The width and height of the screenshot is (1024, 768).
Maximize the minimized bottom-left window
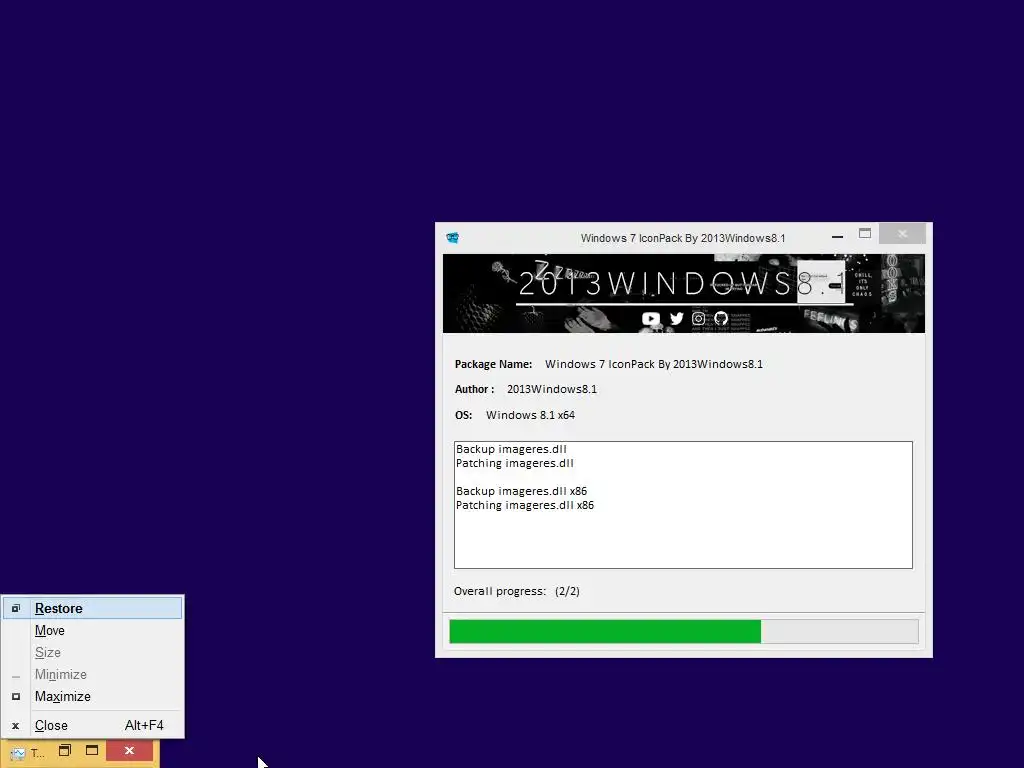(x=92, y=750)
